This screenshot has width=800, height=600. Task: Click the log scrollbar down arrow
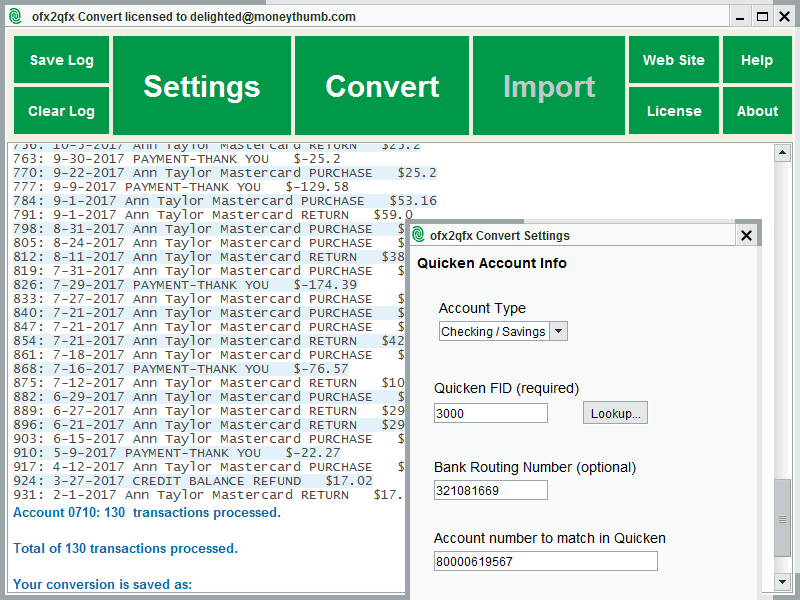pyautogui.click(x=782, y=581)
